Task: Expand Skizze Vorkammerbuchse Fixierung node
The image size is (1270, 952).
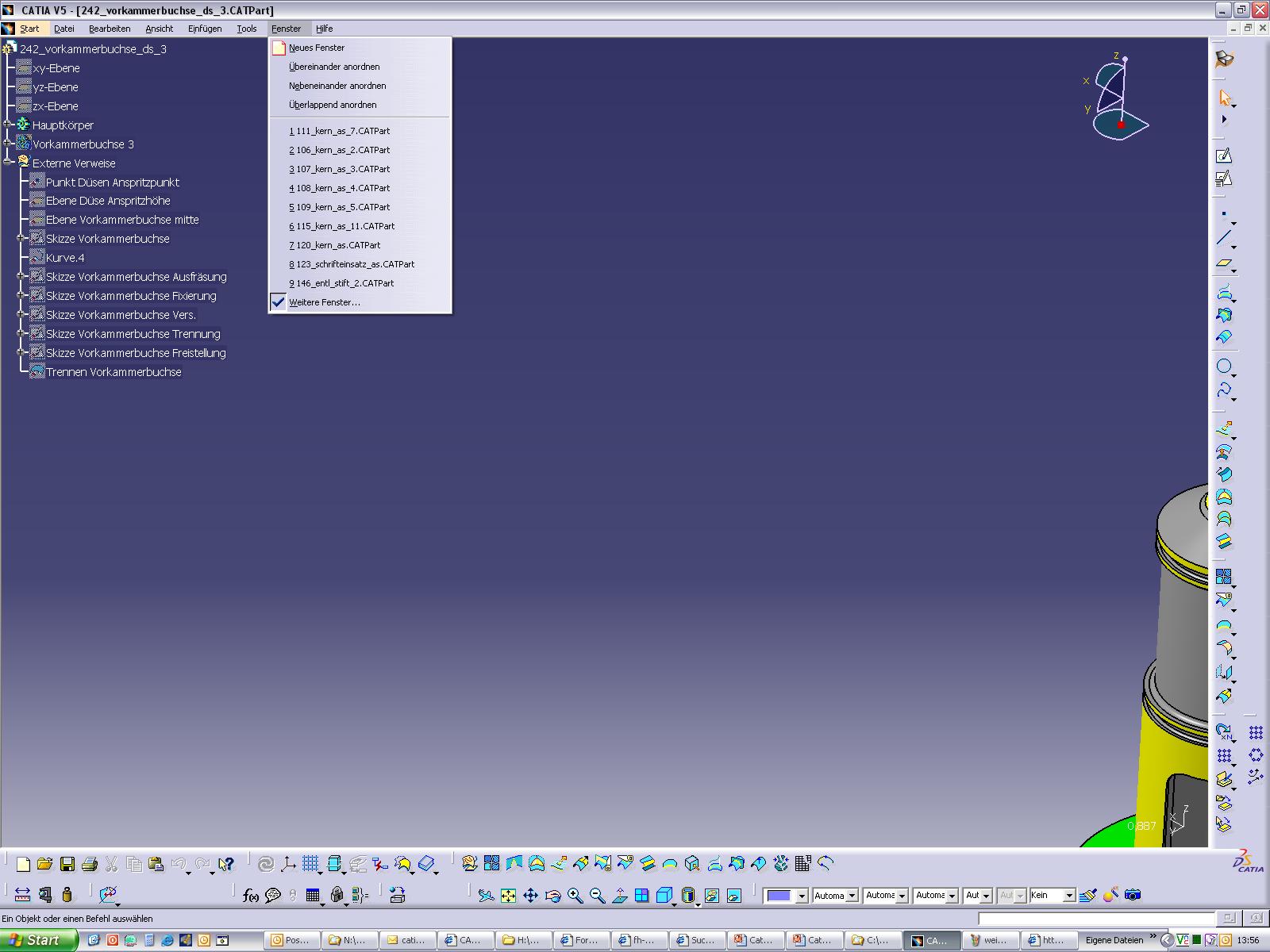Action: [21, 295]
